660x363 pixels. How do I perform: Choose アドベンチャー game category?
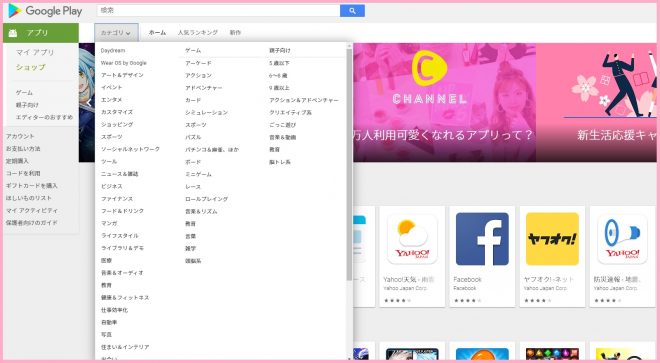tap(203, 88)
